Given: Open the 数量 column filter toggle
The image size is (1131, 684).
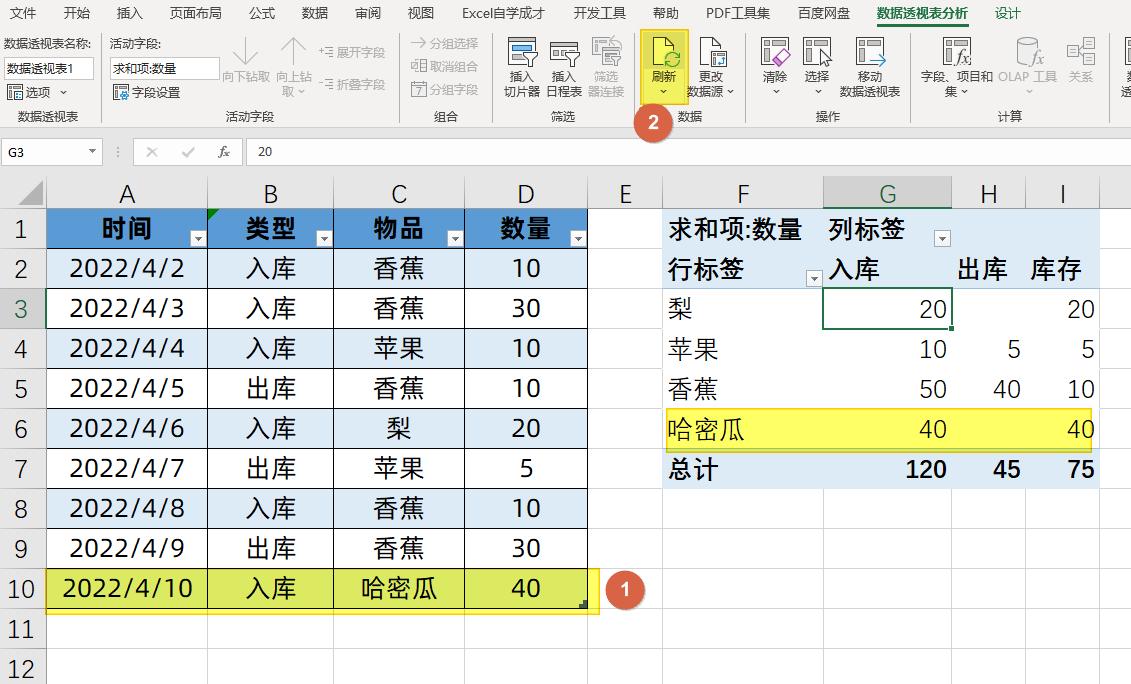Looking at the screenshot, I should (576, 236).
